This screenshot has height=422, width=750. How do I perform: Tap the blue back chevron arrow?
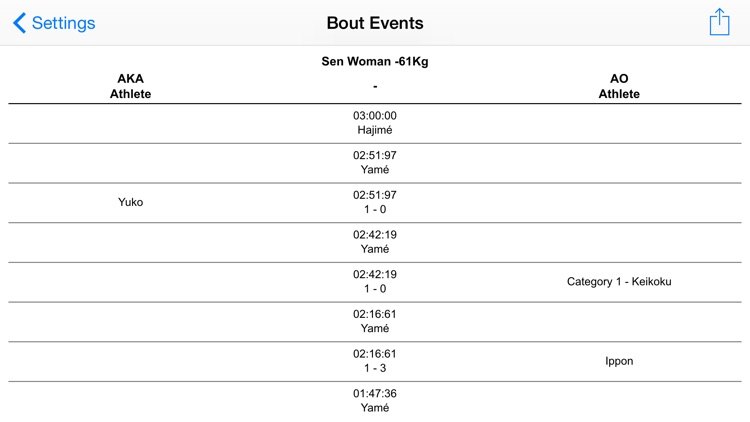click(x=20, y=23)
